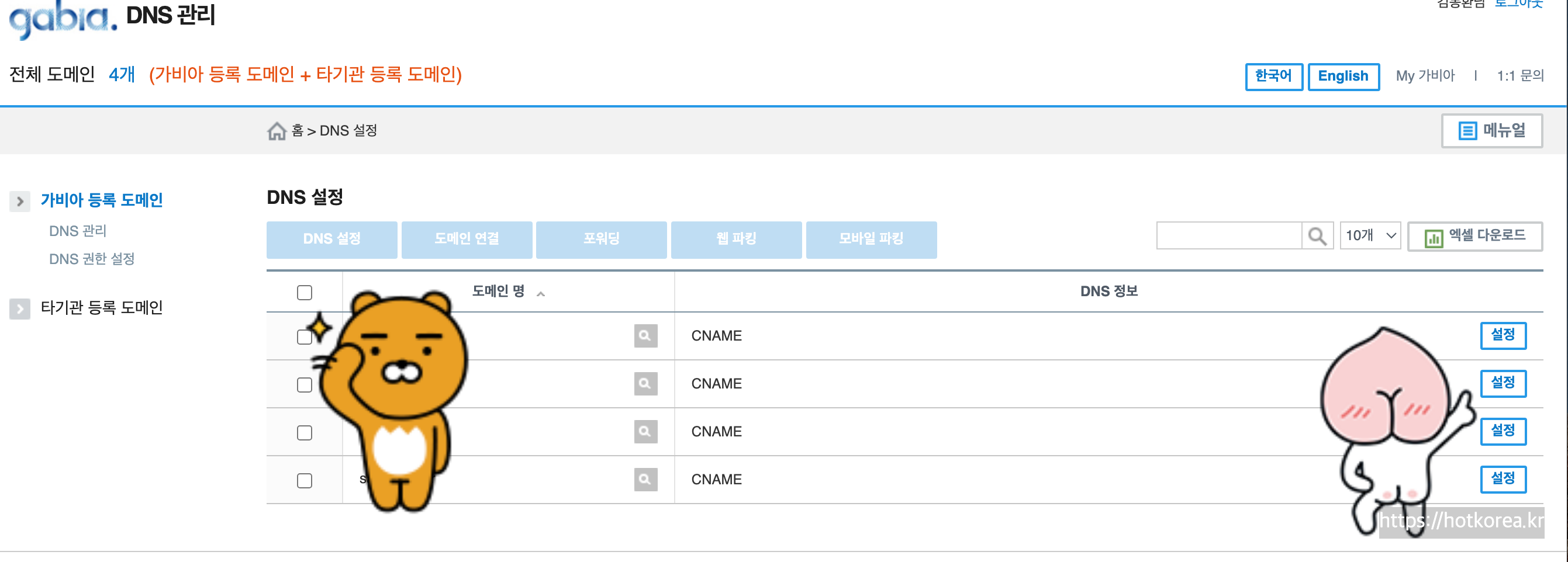The image size is (1568, 562).
Task: Click the search magnifier icon beside search field
Action: coord(1317,236)
